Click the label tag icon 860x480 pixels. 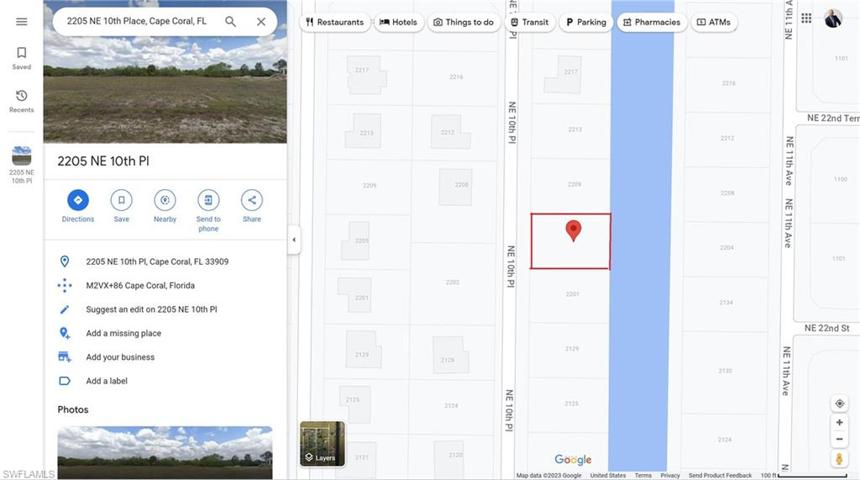pyautogui.click(x=65, y=381)
